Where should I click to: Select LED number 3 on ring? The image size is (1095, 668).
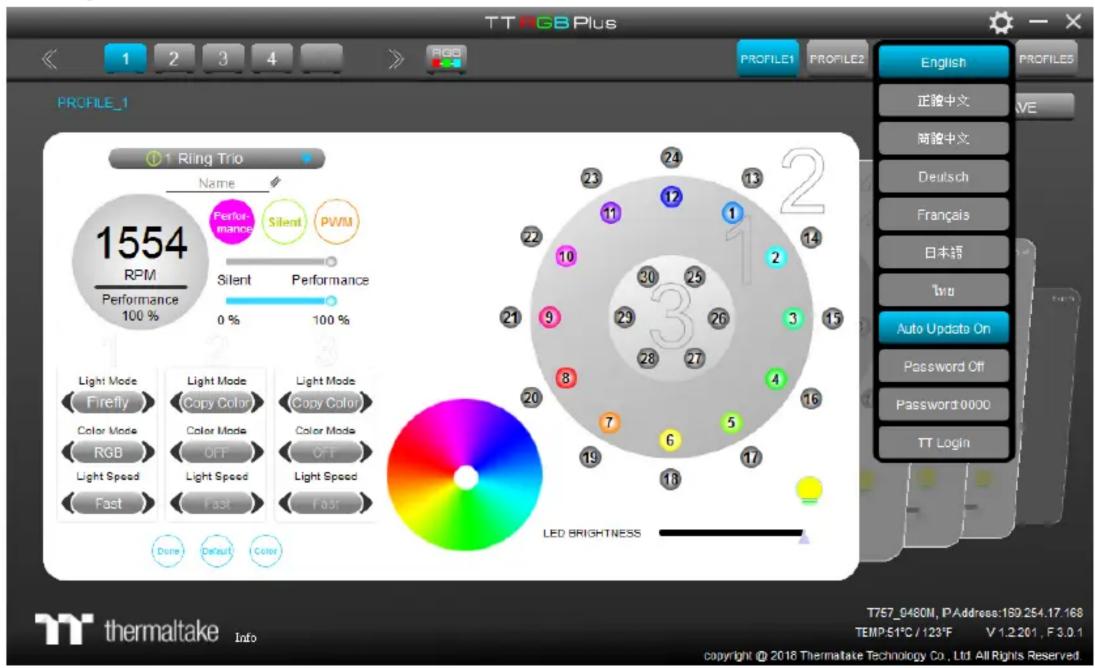point(792,318)
